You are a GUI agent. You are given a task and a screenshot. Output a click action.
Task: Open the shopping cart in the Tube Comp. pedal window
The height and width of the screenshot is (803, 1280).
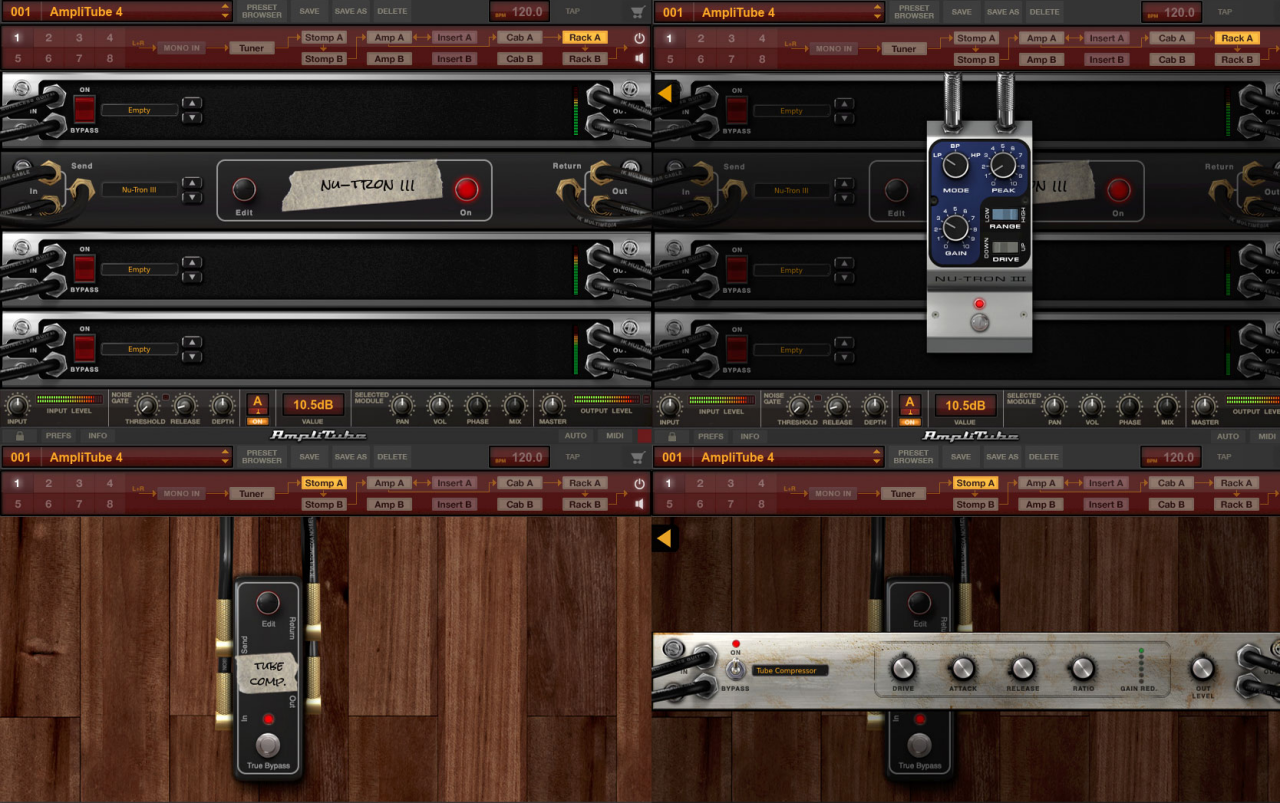tap(638, 457)
